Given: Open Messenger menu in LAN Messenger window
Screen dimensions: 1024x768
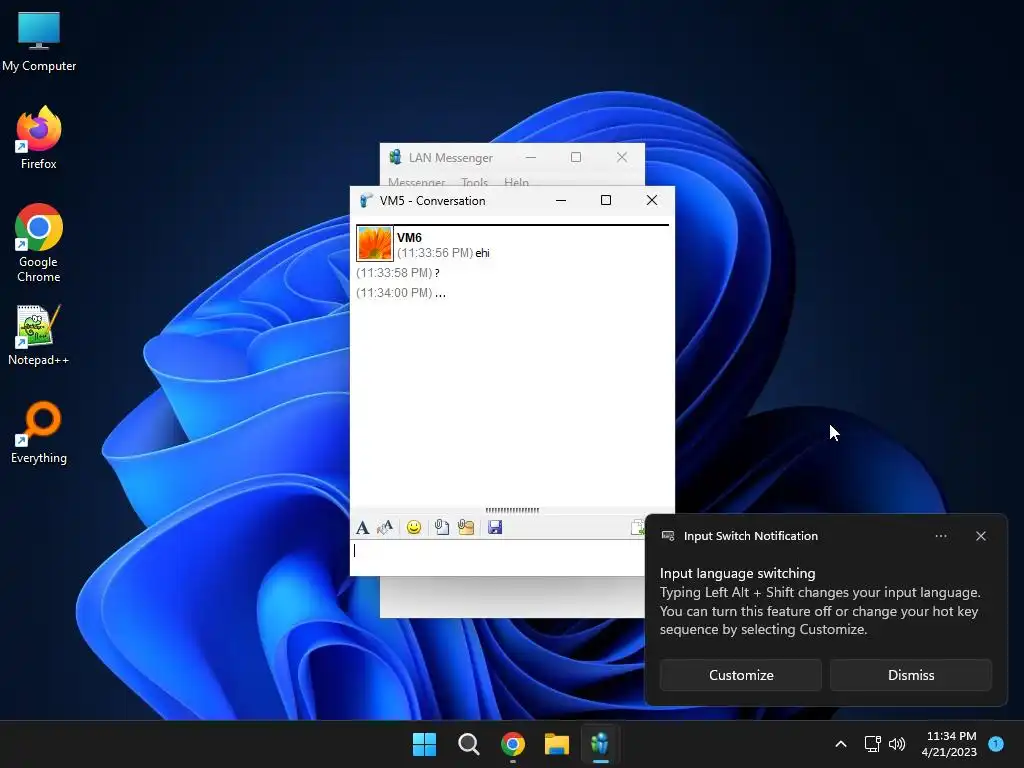Looking at the screenshot, I should tap(417, 182).
